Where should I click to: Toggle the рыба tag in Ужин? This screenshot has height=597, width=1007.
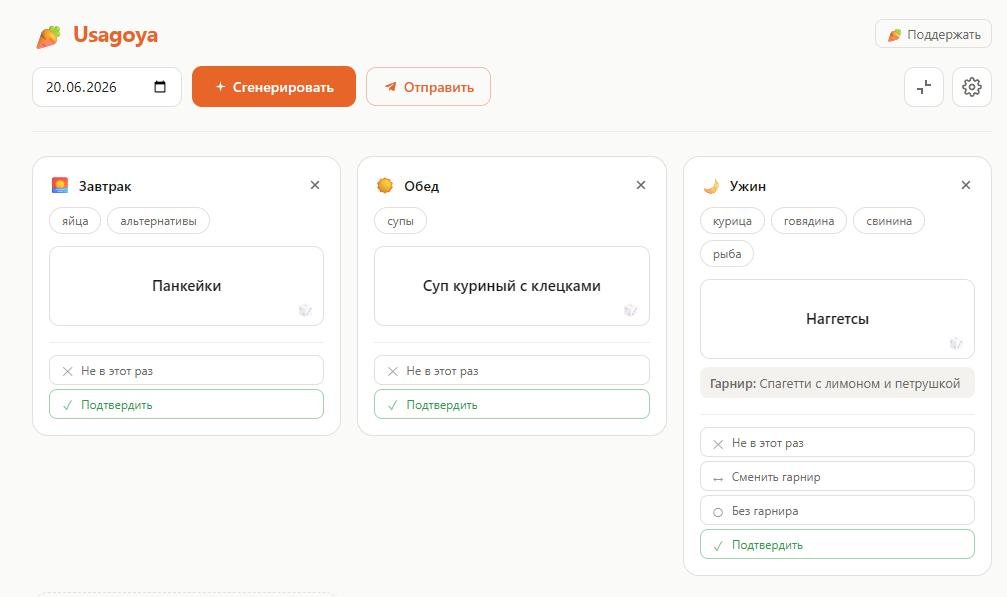point(727,254)
